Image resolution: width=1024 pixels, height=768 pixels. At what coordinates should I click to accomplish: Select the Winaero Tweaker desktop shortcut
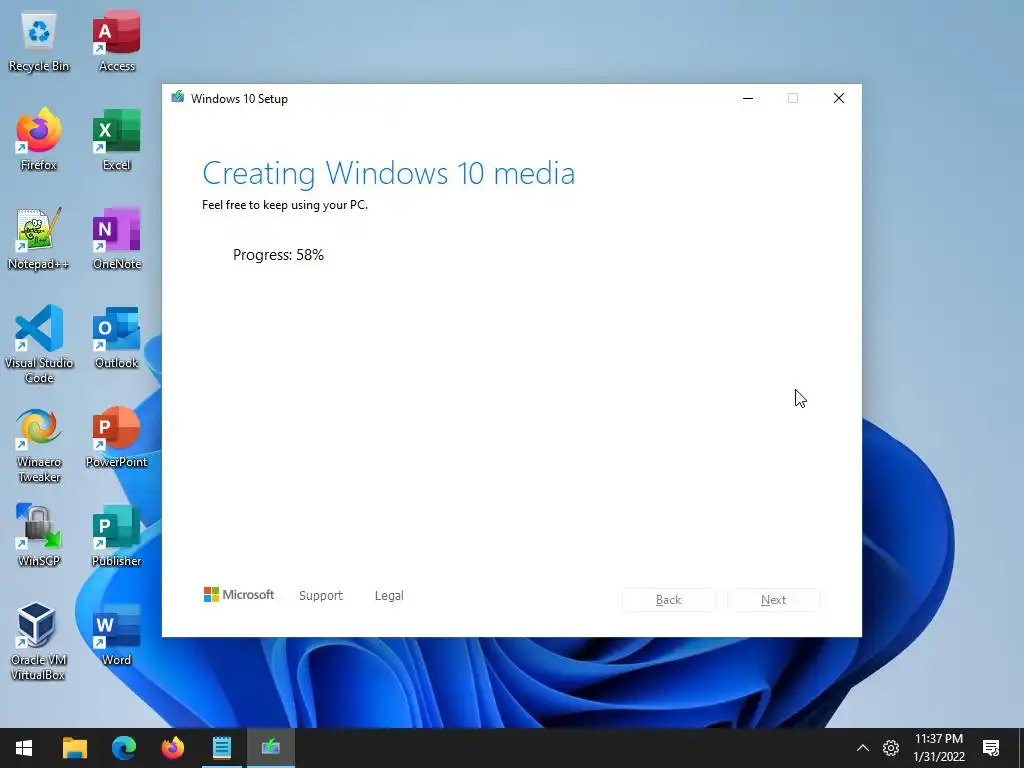click(x=39, y=445)
